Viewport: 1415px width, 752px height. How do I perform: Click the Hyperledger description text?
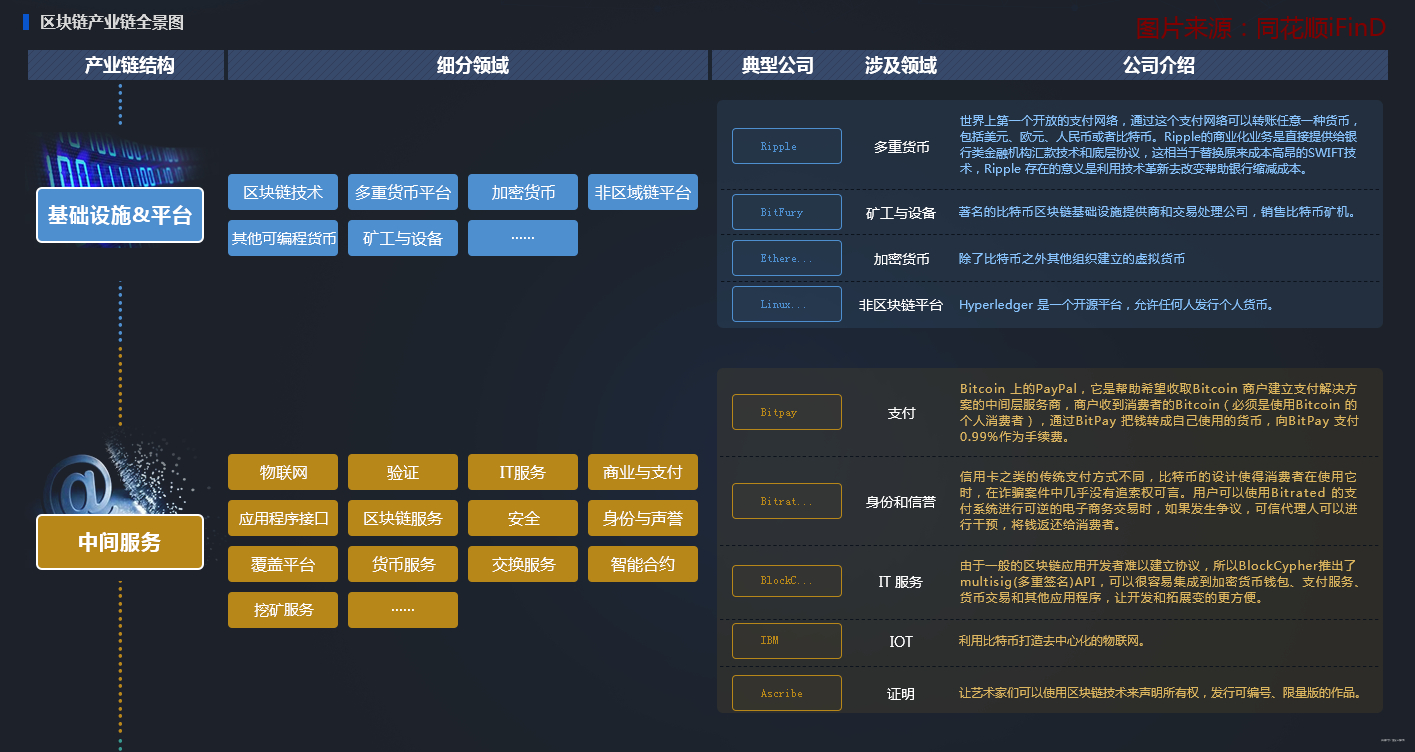(1116, 305)
